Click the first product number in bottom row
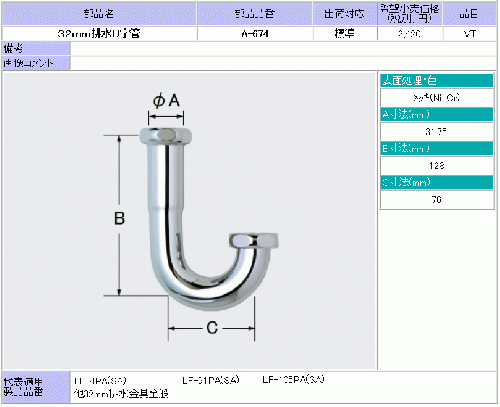 pyautogui.click(x=100, y=381)
